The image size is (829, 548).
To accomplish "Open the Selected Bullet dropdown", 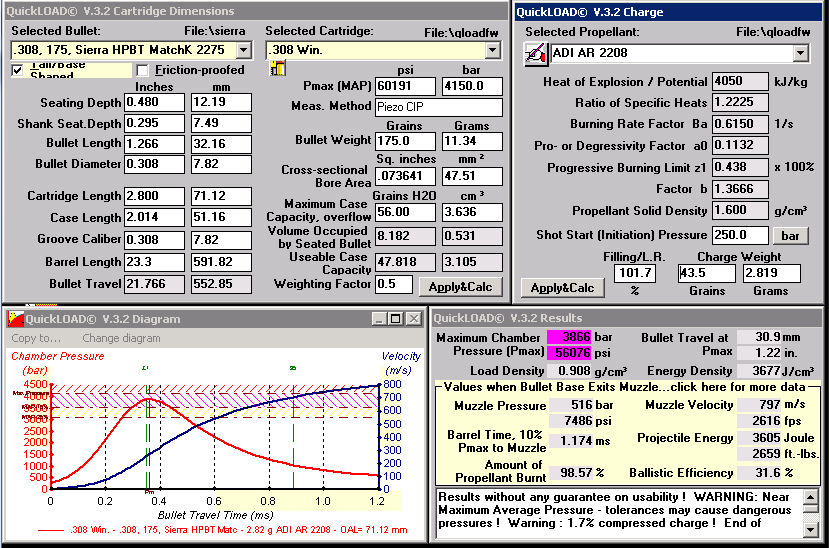I will [x=243, y=50].
